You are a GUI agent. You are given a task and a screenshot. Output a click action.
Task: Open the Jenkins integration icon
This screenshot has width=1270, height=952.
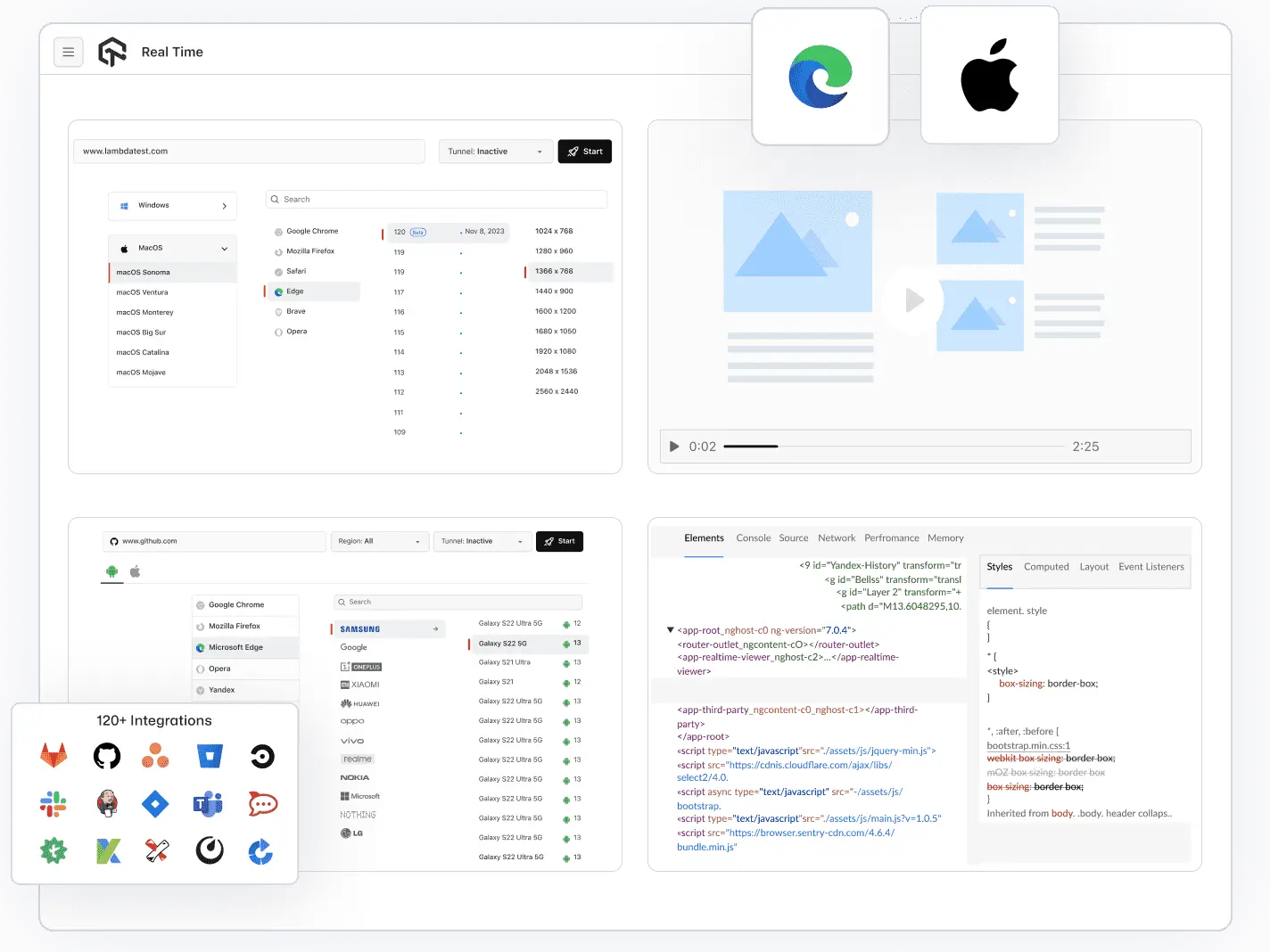point(106,803)
